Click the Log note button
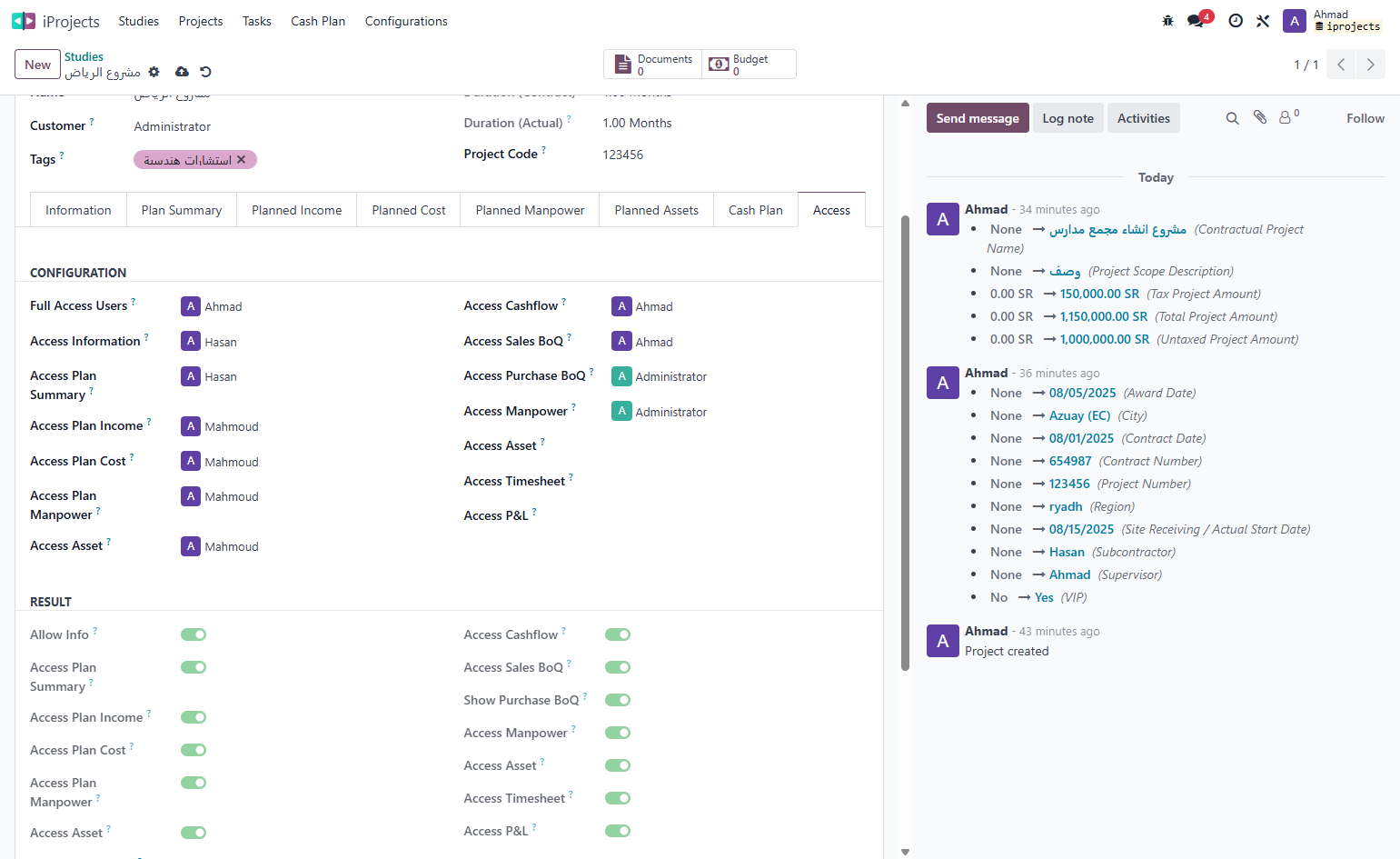This screenshot has width=1400, height=859. [1067, 118]
